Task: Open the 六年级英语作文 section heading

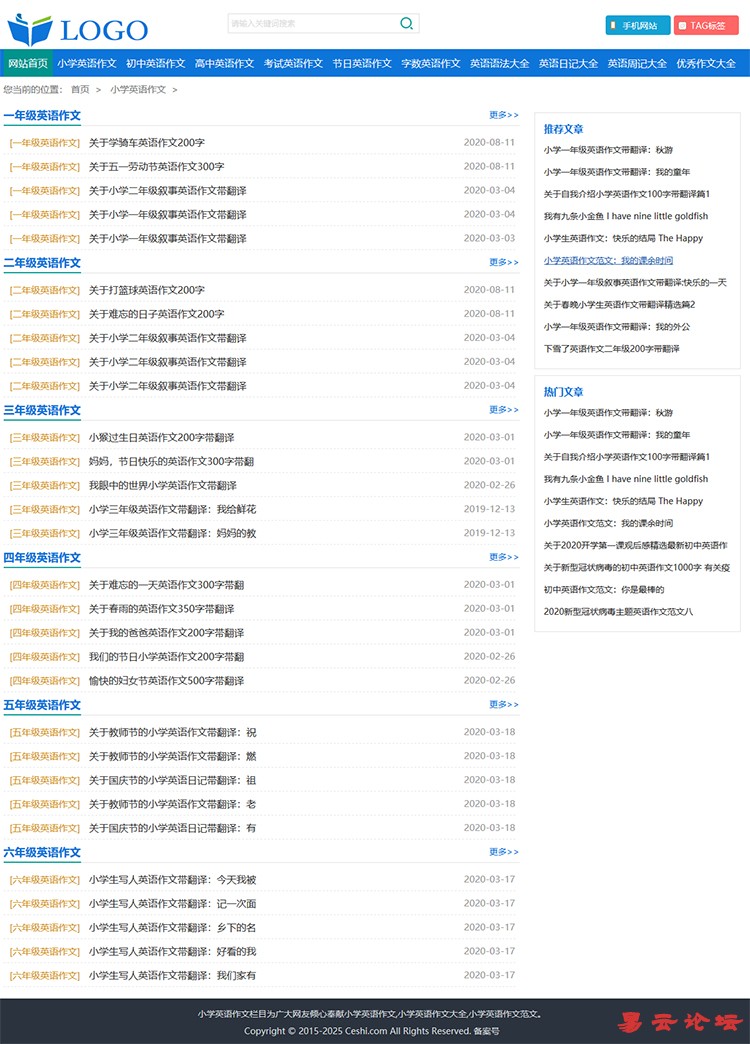Action: click(42, 852)
